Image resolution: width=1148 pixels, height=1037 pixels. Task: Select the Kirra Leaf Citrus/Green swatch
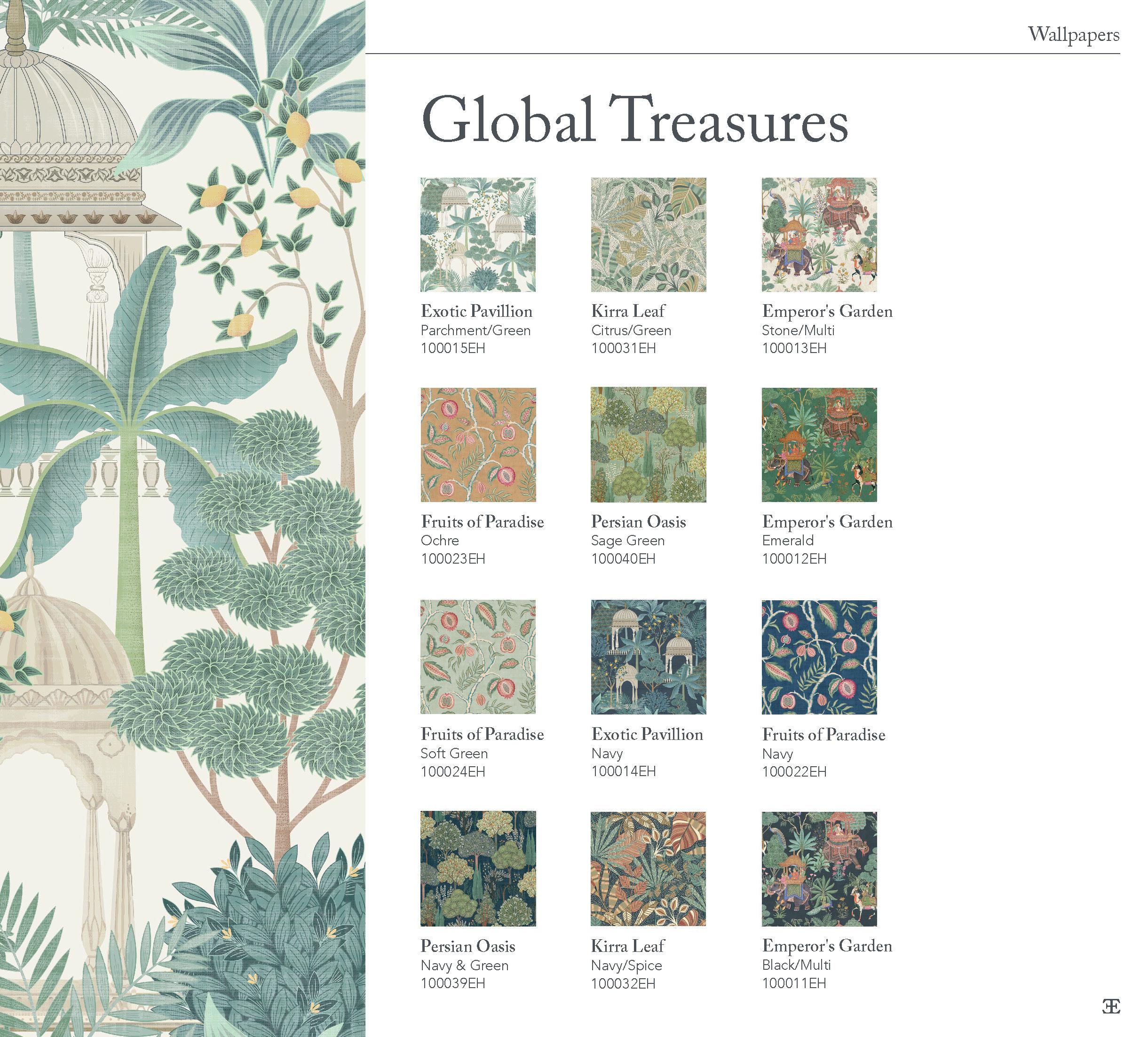click(648, 235)
